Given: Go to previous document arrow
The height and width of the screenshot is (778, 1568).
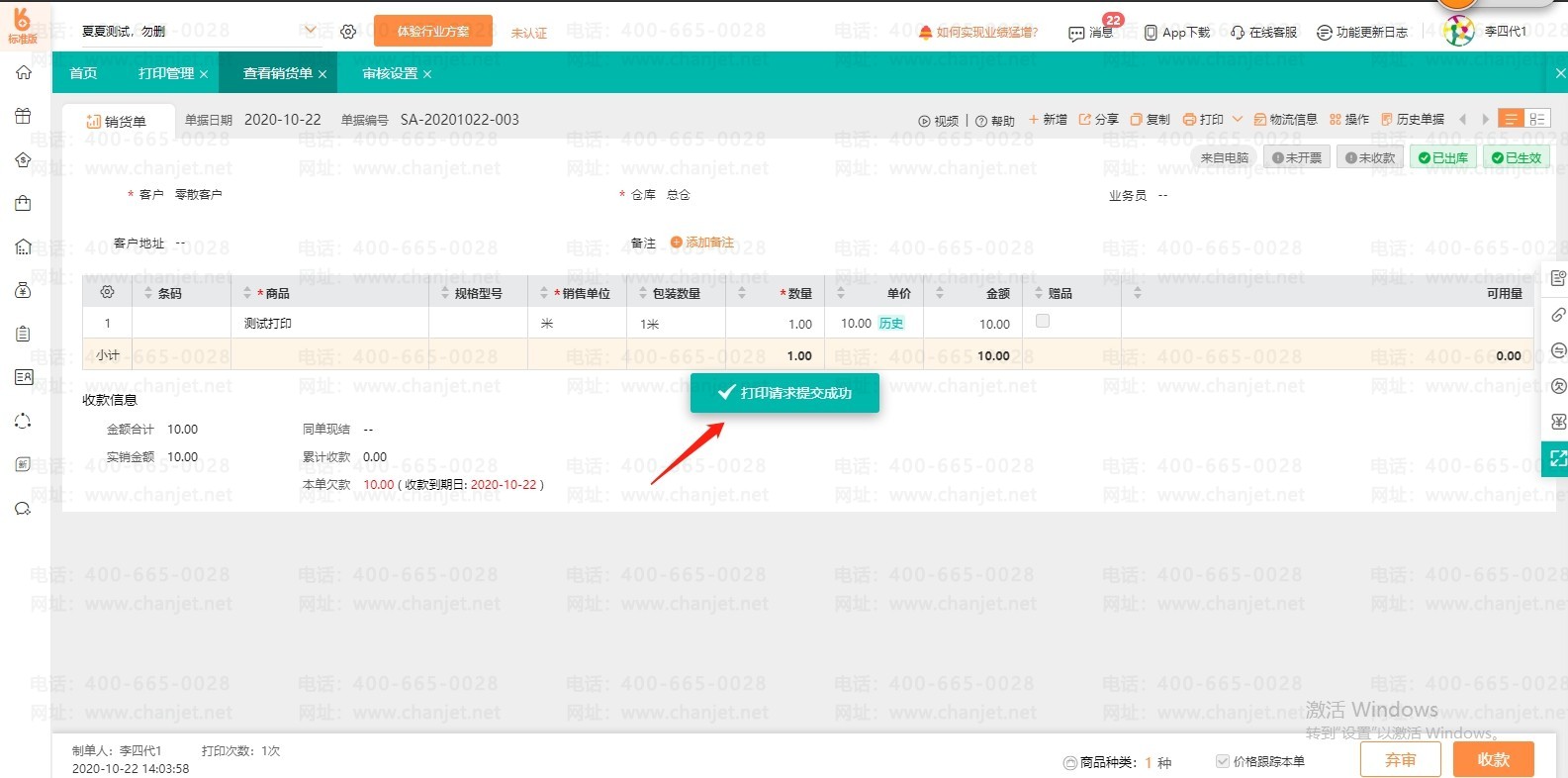Looking at the screenshot, I should point(1463,120).
